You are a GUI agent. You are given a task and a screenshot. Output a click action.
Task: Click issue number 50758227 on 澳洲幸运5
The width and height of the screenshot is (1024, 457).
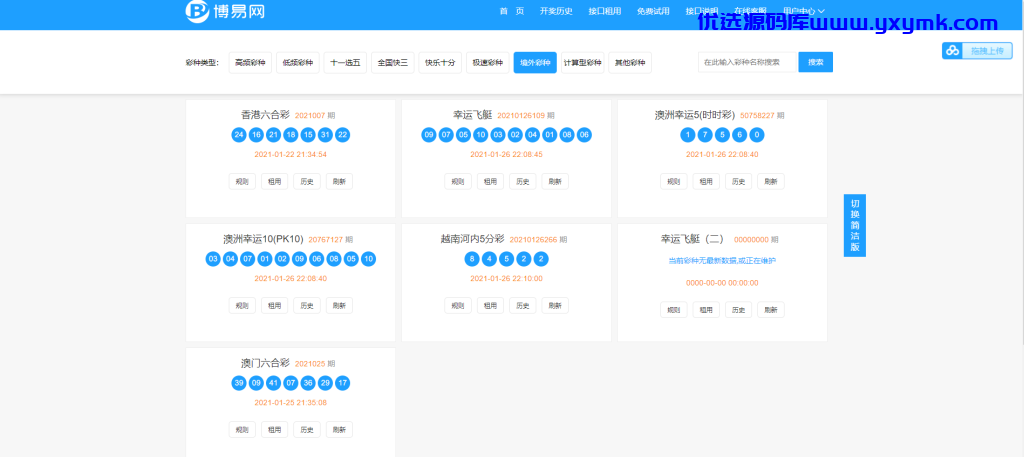coord(758,116)
